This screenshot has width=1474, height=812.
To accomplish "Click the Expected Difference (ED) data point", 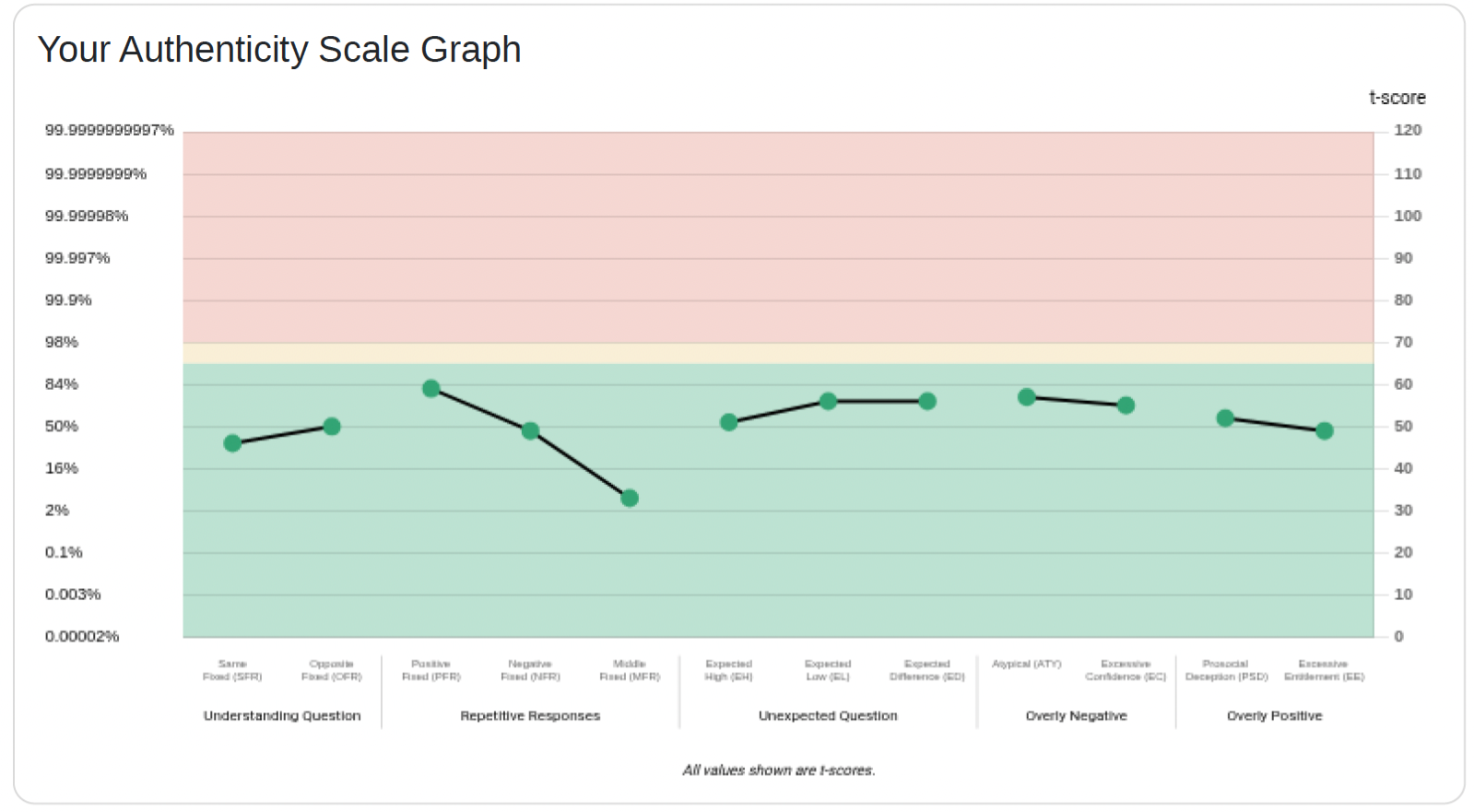I will point(927,402).
